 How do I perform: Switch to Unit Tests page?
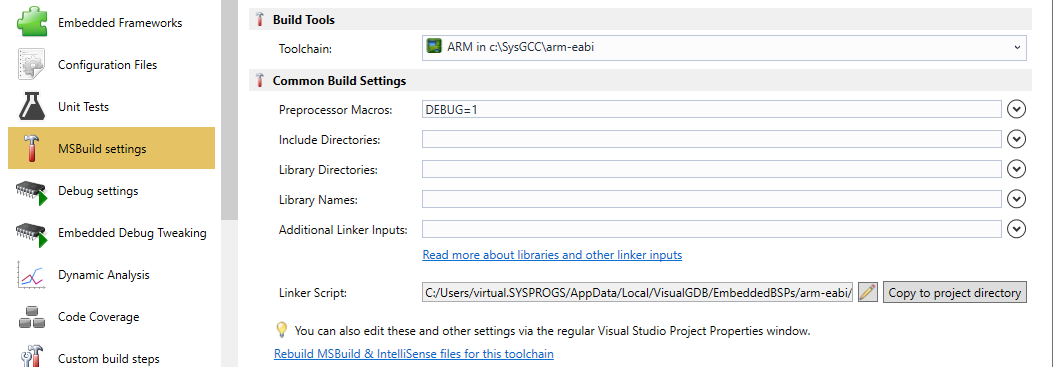(x=111, y=107)
